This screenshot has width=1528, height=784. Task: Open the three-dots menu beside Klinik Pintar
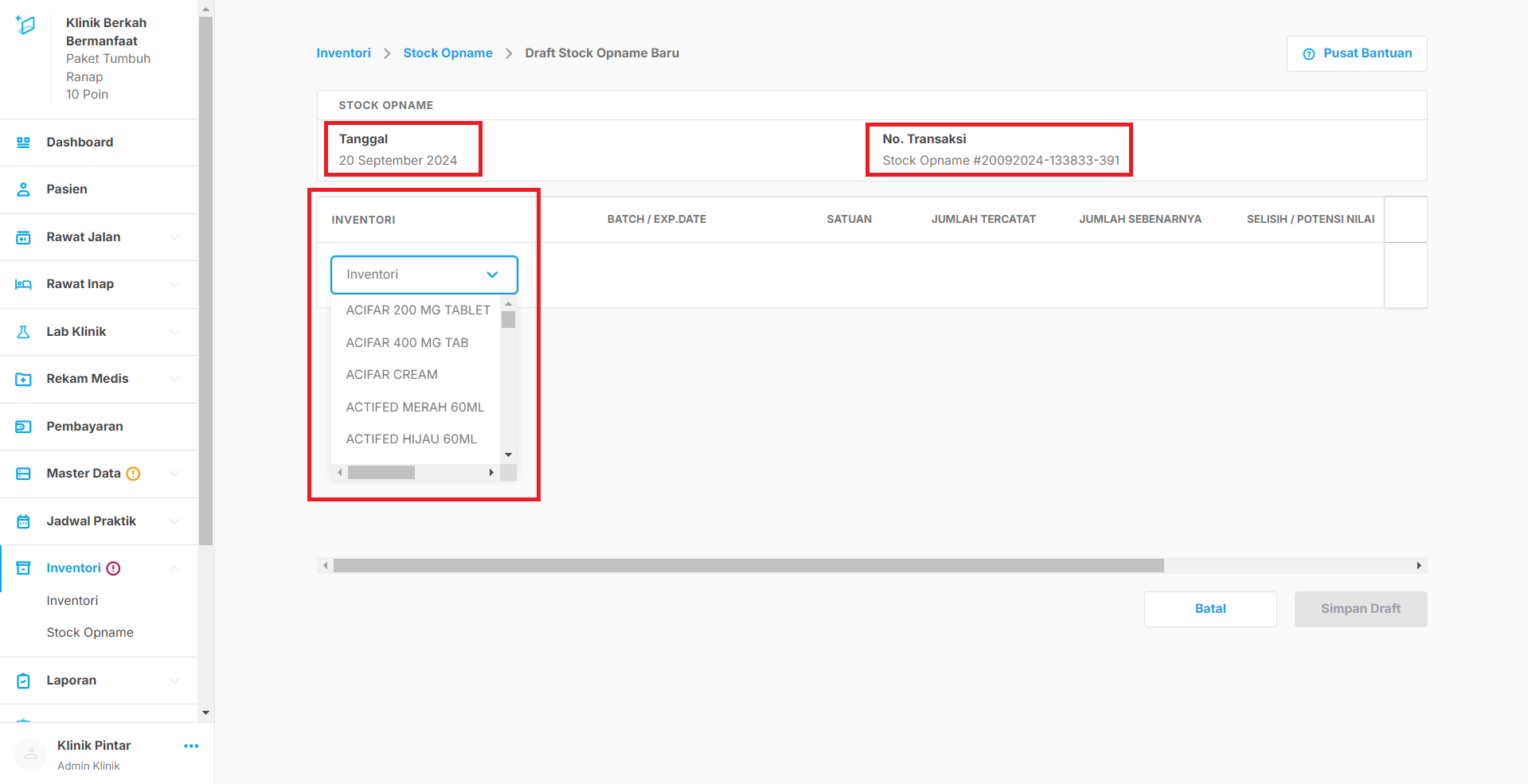click(x=191, y=746)
